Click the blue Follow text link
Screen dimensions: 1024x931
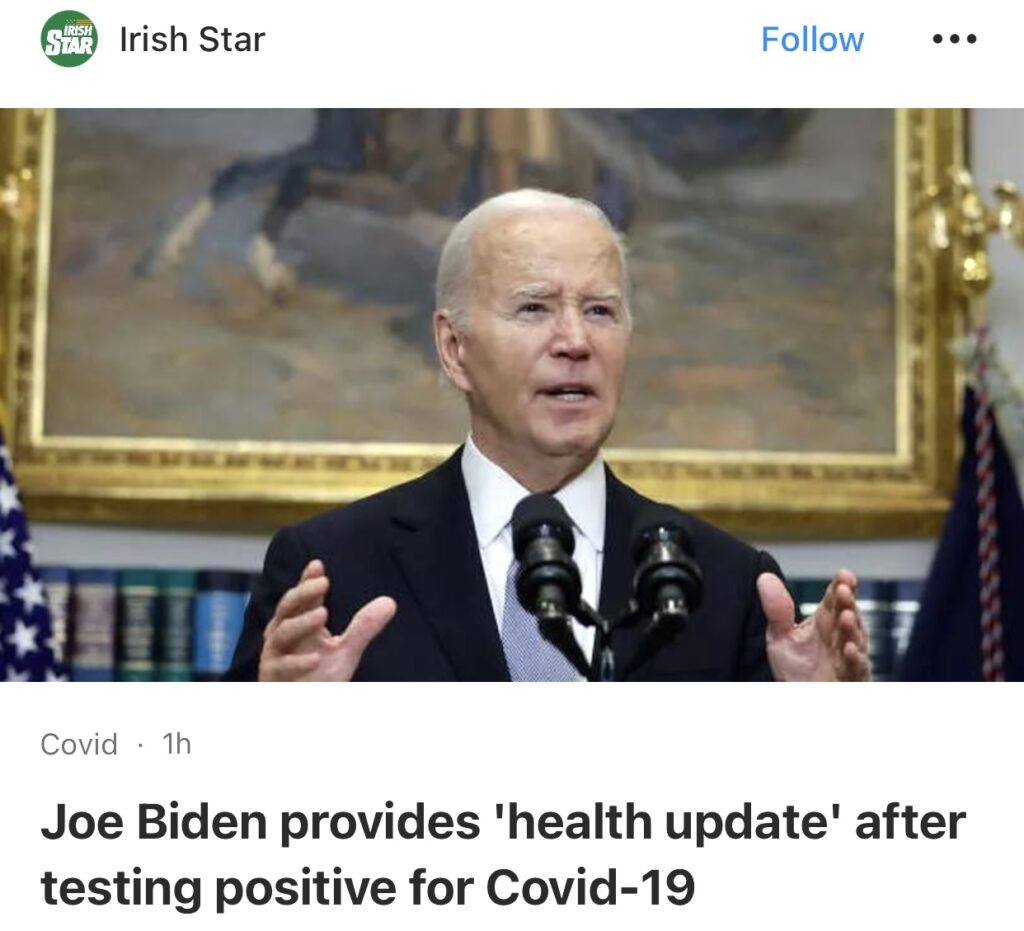[812, 39]
